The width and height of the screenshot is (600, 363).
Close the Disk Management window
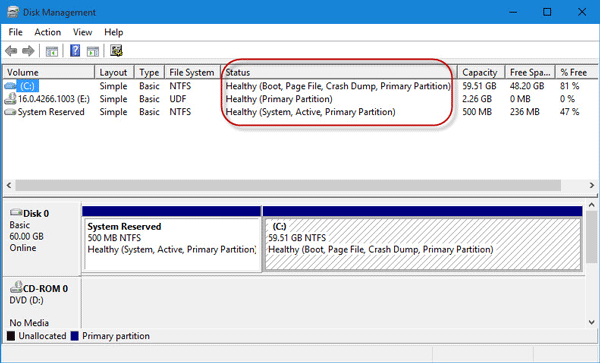tap(582, 12)
